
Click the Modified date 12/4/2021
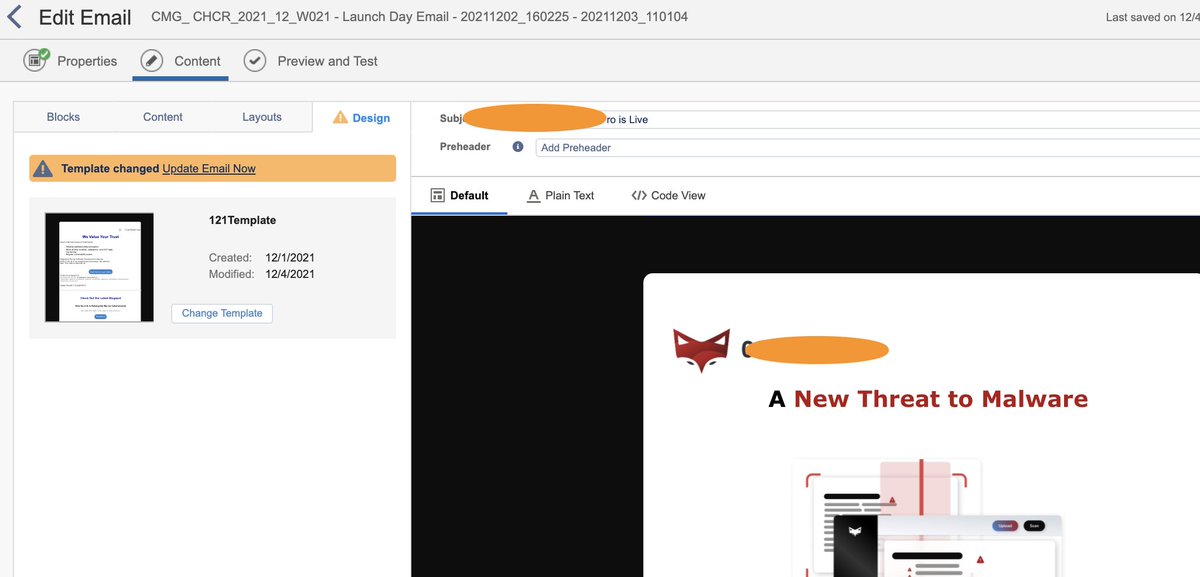(290, 274)
